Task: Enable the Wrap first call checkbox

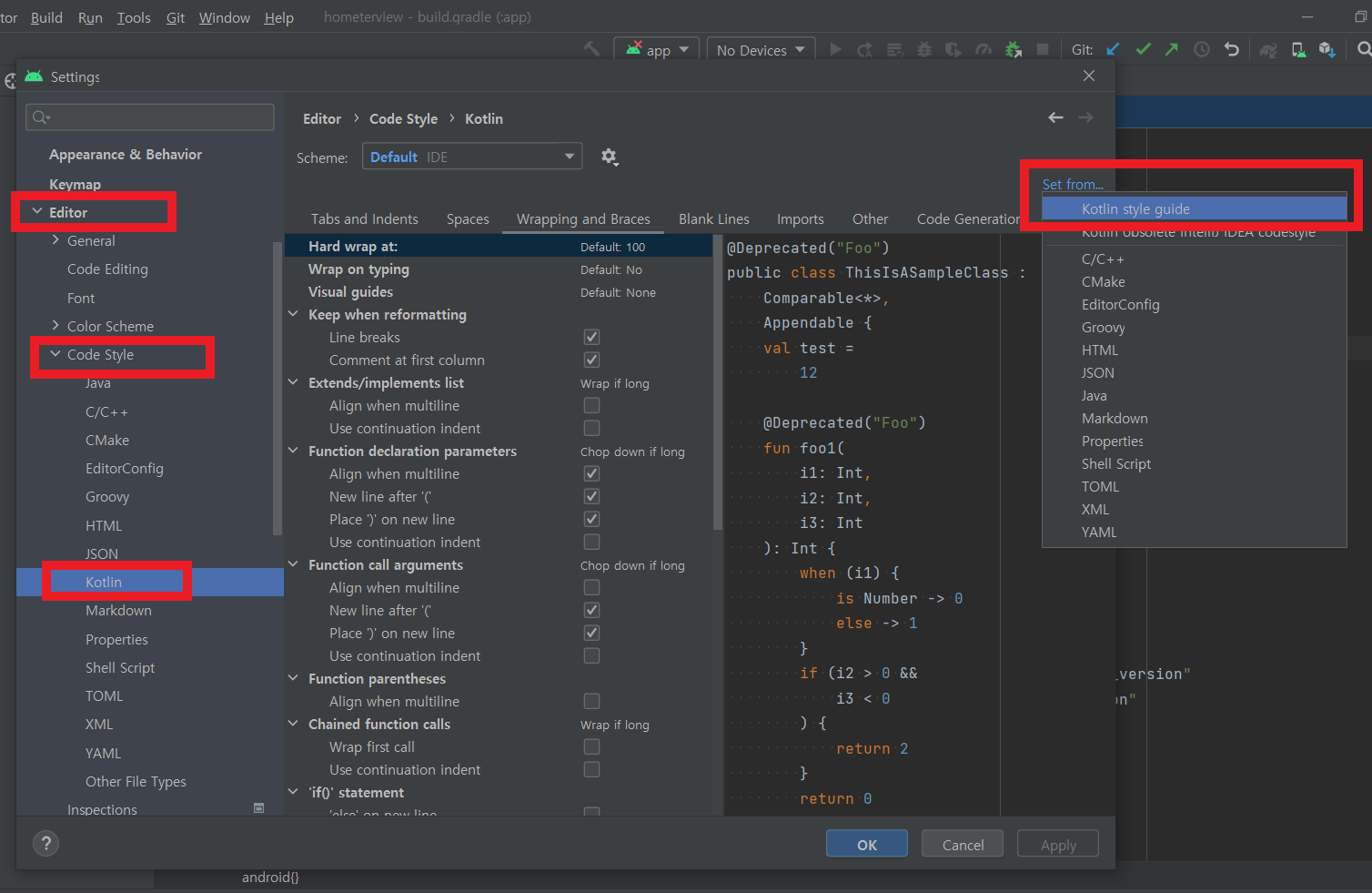Action: click(591, 746)
